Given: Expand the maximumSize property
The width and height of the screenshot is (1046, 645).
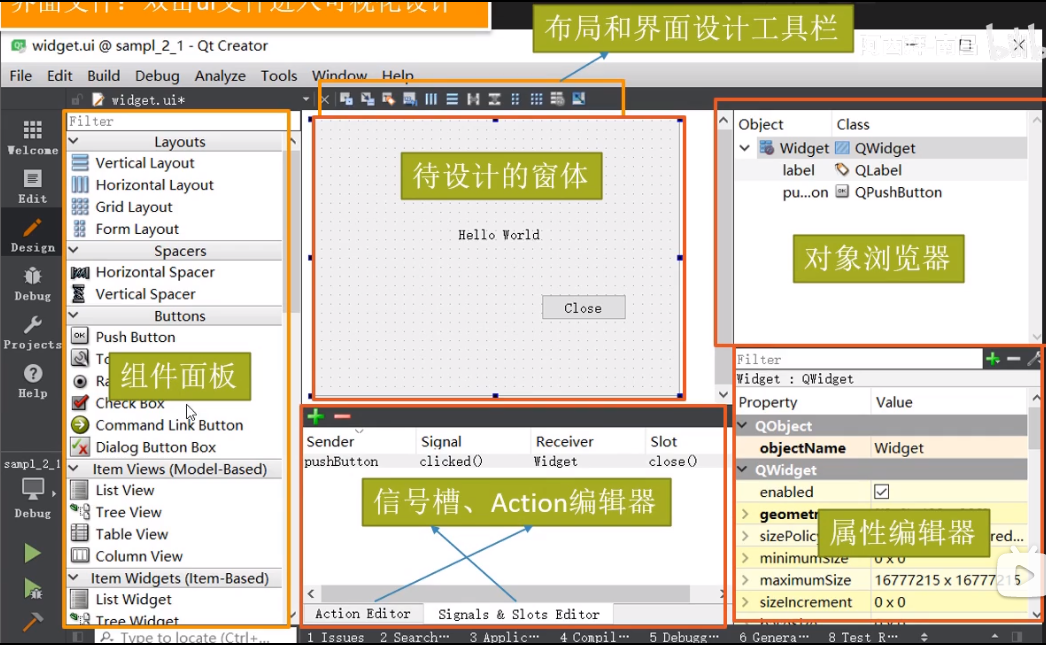Looking at the screenshot, I should pos(745,580).
